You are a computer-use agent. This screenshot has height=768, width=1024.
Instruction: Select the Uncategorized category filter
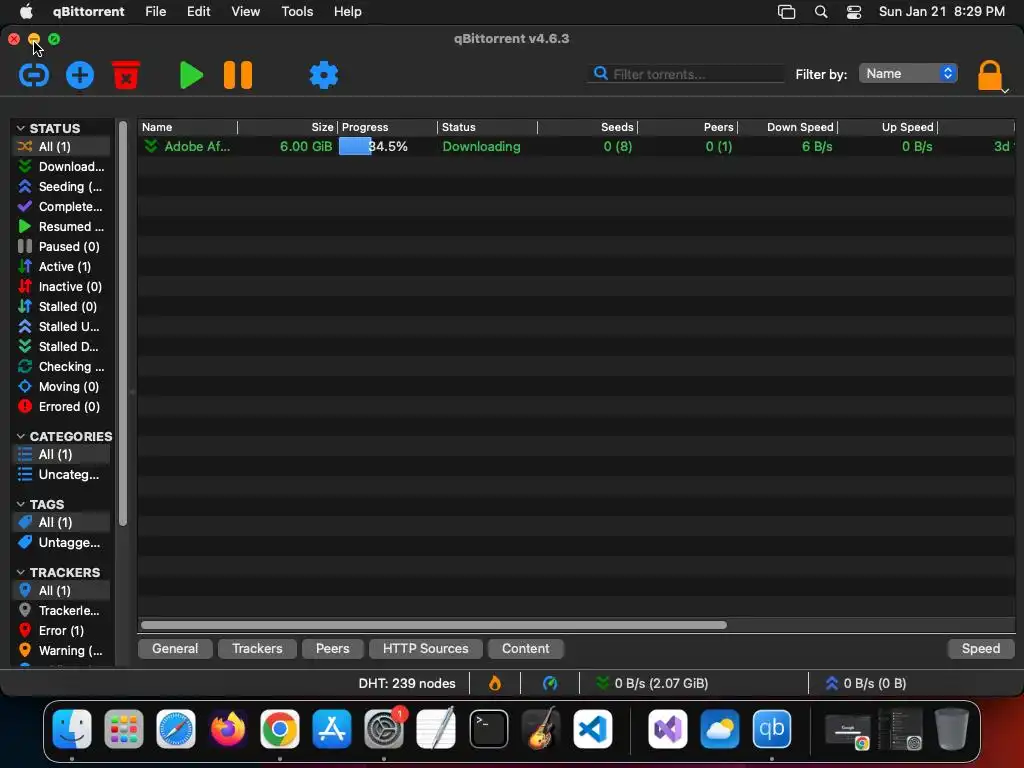(62, 475)
